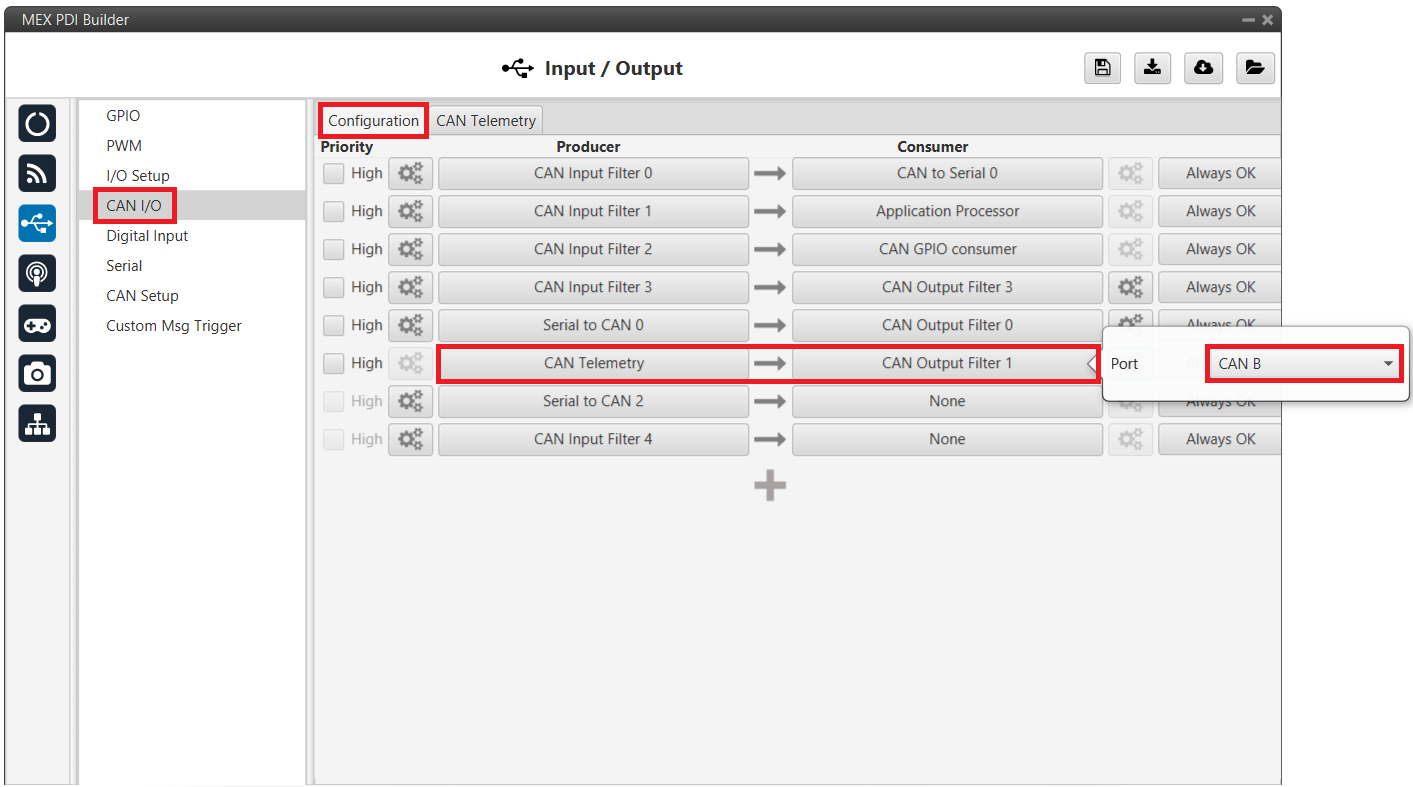1413x787 pixels.
Task: Click the Serial to CAN 2 producer button
Action: 592,401
